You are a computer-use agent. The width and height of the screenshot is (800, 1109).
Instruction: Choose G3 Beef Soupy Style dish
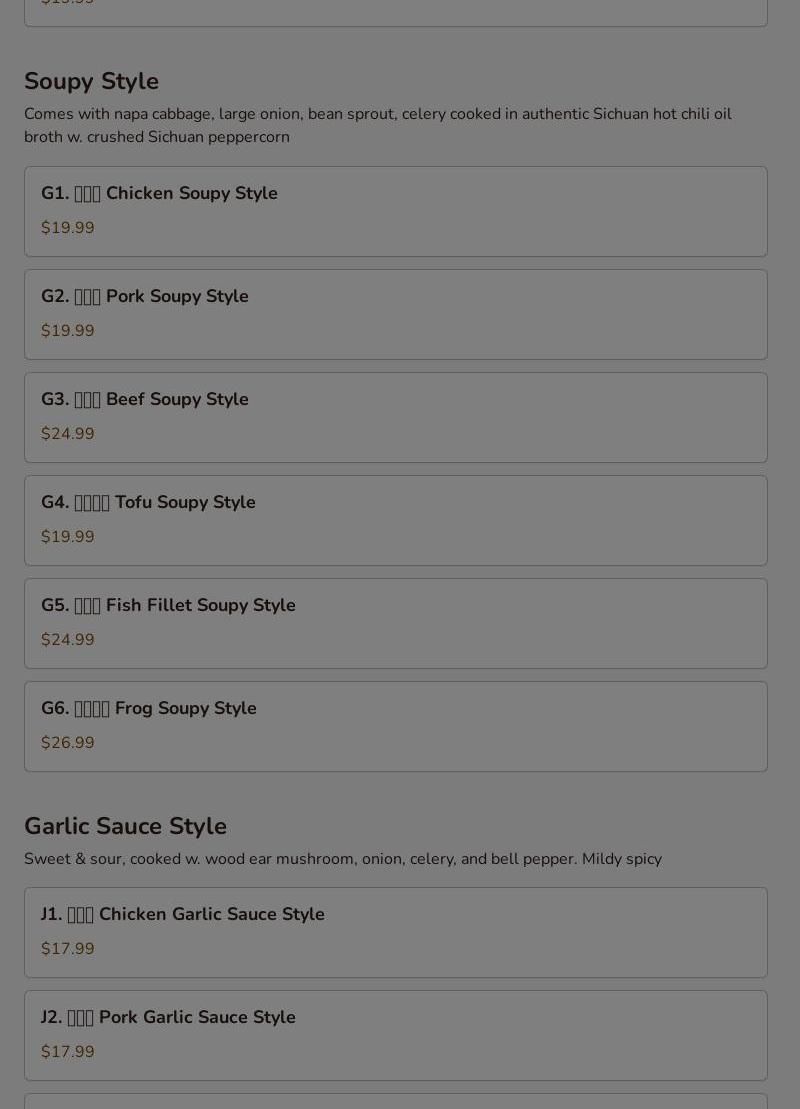click(x=395, y=417)
